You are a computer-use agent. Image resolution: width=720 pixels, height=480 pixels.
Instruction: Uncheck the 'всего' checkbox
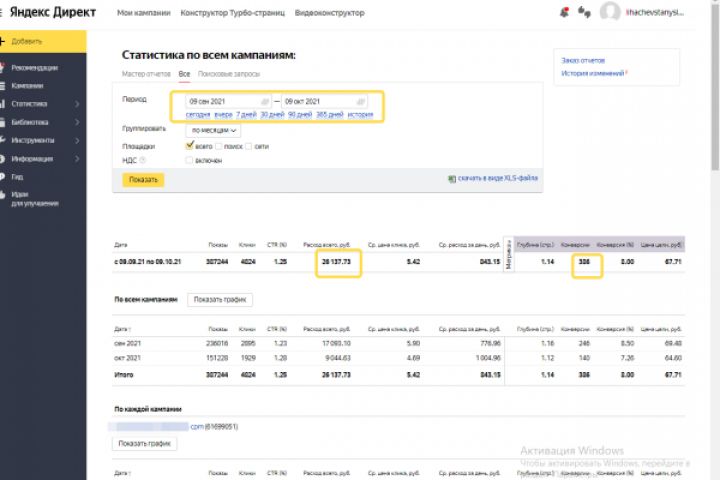189,146
